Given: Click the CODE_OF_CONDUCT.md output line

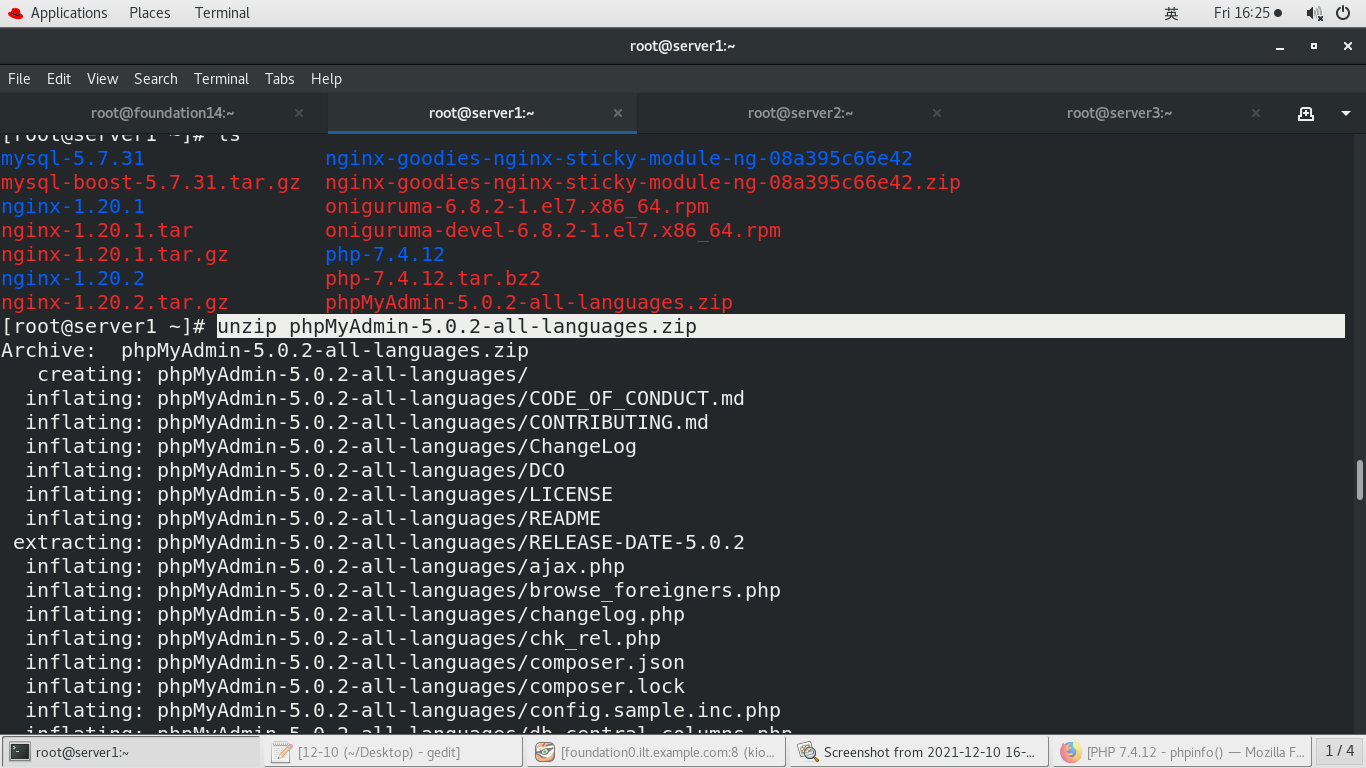Looking at the screenshot, I should point(385,398).
